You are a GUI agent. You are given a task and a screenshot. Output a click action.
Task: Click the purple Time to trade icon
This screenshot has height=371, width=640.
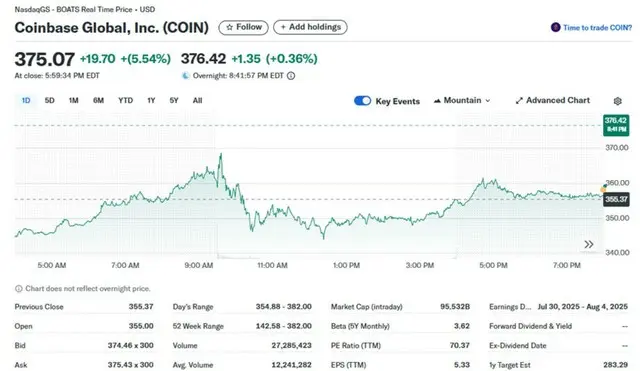click(555, 27)
